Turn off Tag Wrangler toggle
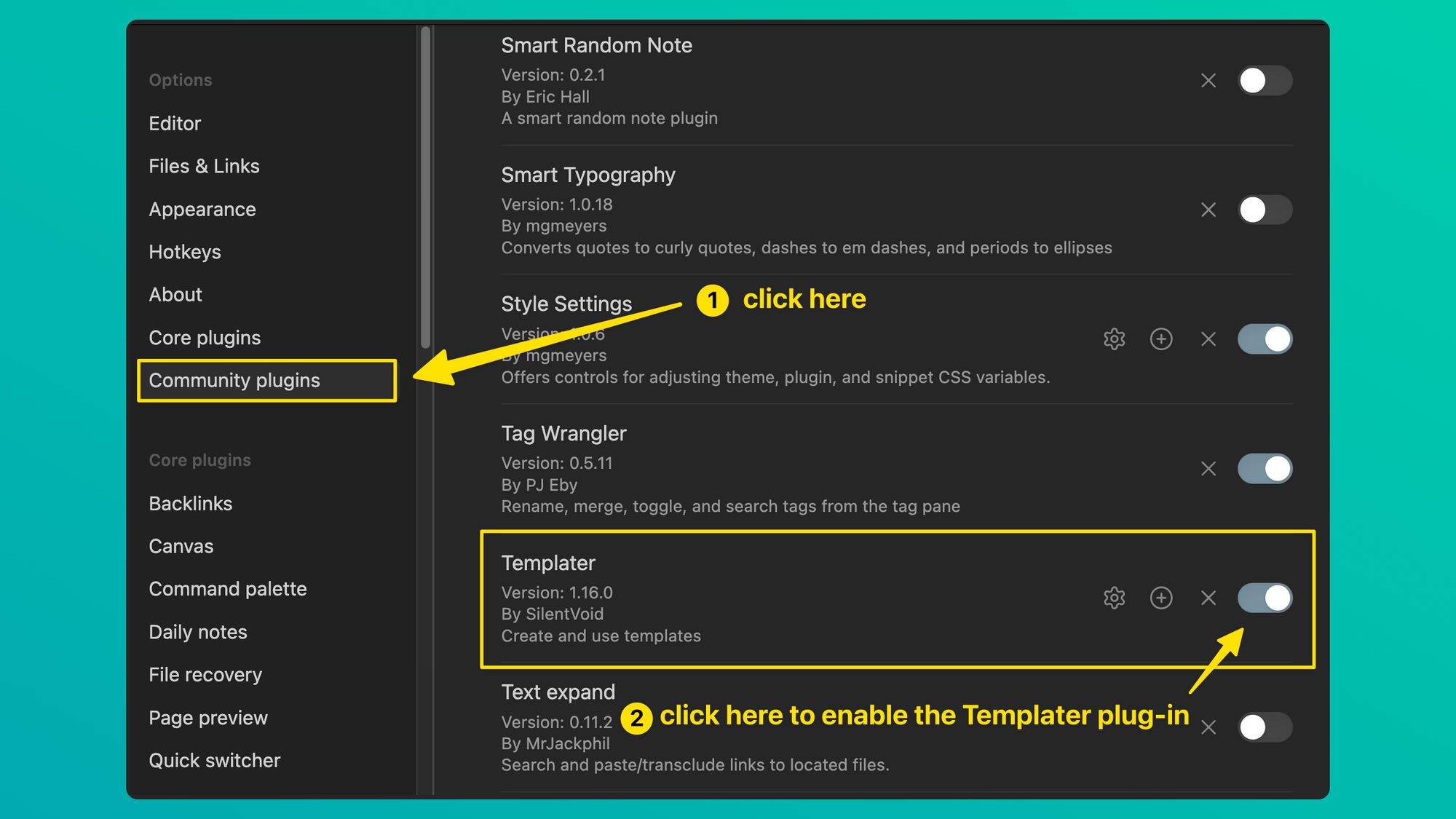Image resolution: width=1456 pixels, height=819 pixels. [1265, 468]
